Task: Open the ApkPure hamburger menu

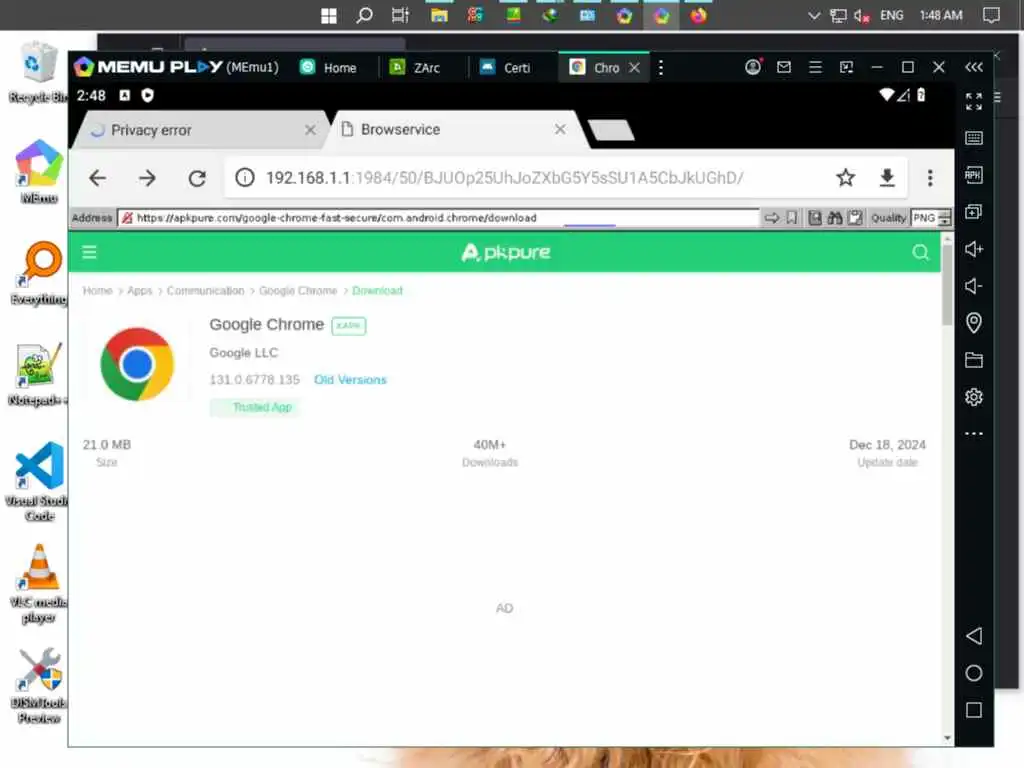Action: click(x=89, y=252)
